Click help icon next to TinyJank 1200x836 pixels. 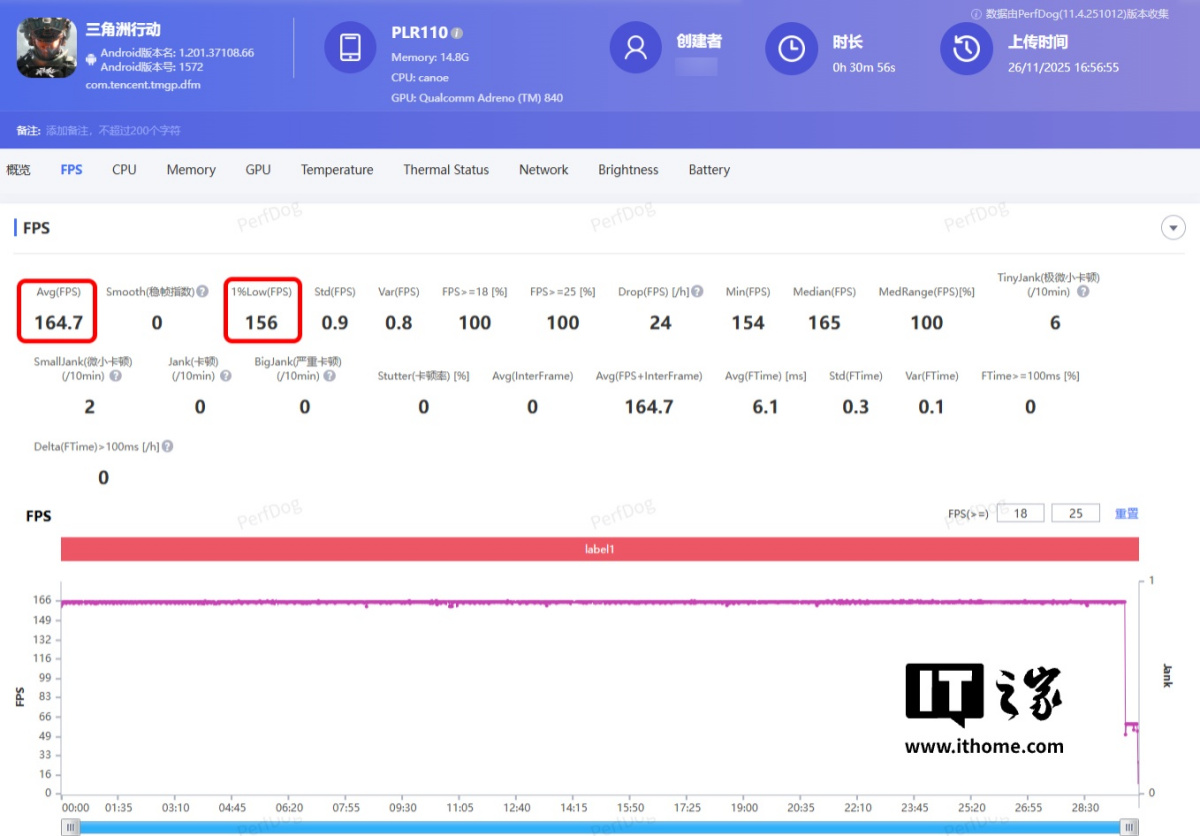(1082, 292)
